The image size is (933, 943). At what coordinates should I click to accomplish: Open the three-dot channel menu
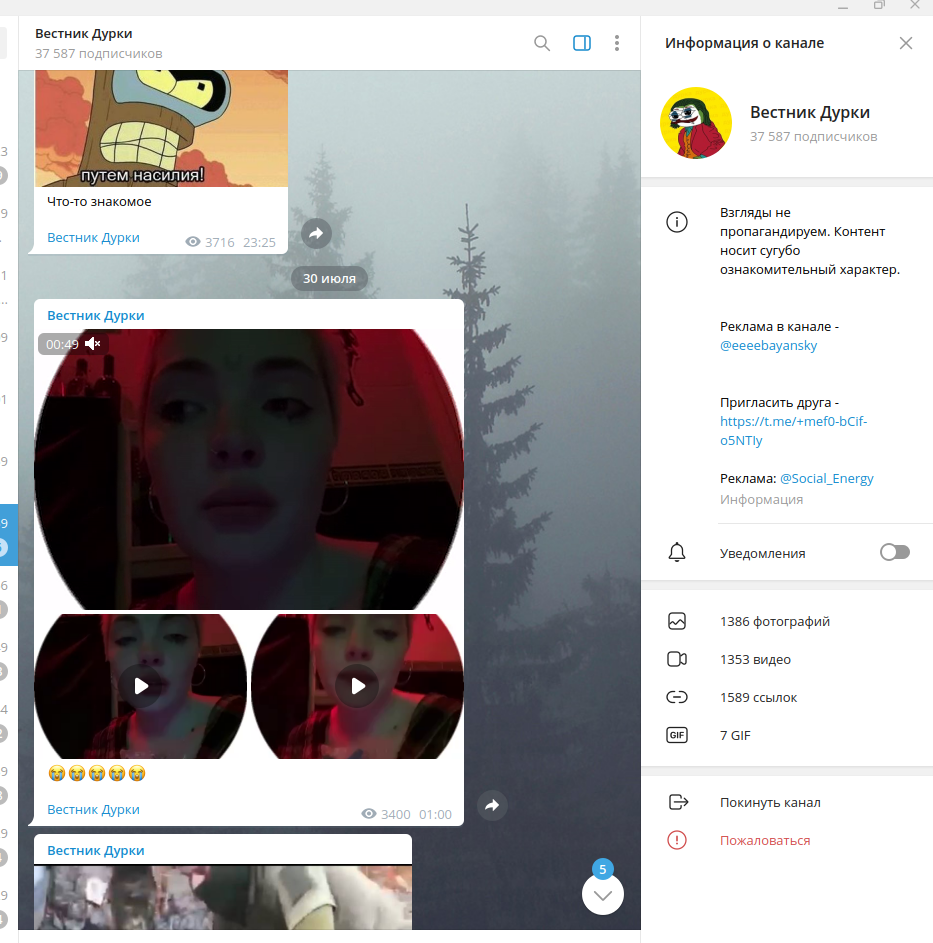point(617,43)
